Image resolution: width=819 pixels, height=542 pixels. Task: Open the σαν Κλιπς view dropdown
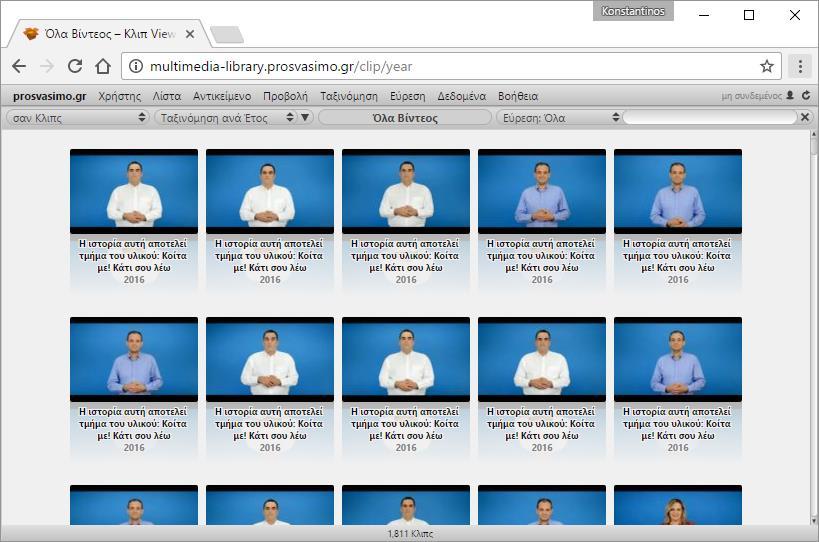77,117
